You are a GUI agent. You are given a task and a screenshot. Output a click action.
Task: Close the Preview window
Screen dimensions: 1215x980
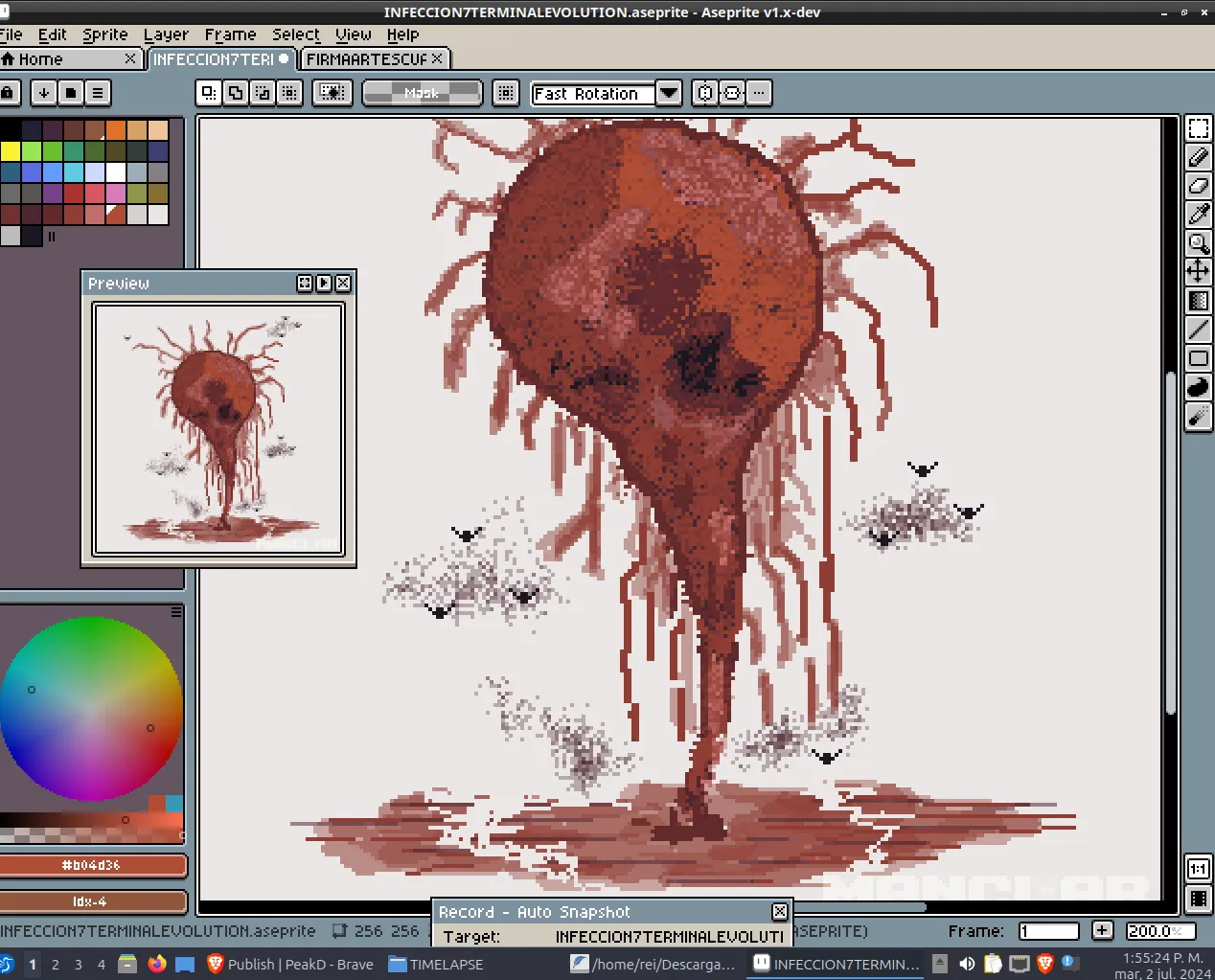coord(343,284)
